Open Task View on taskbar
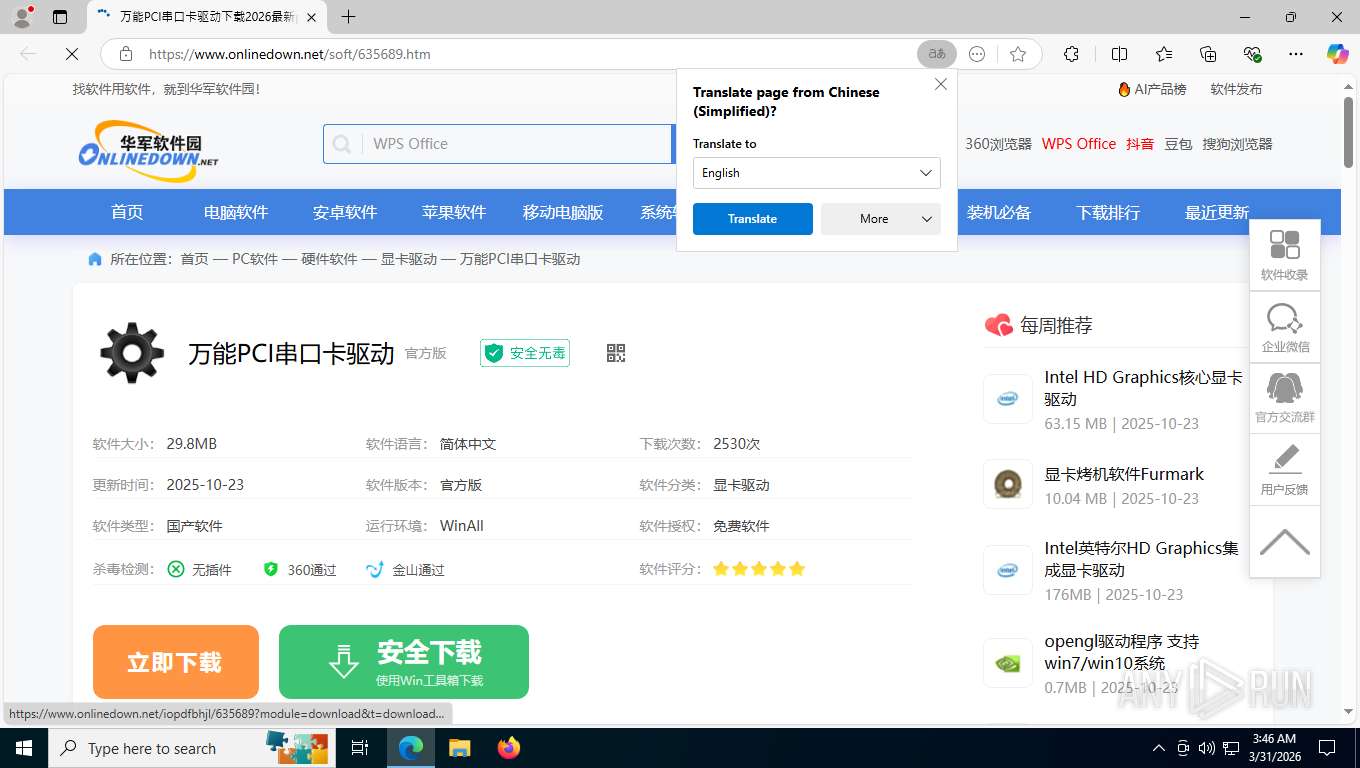The width and height of the screenshot is (1360, 768). (x=360, y=748)
